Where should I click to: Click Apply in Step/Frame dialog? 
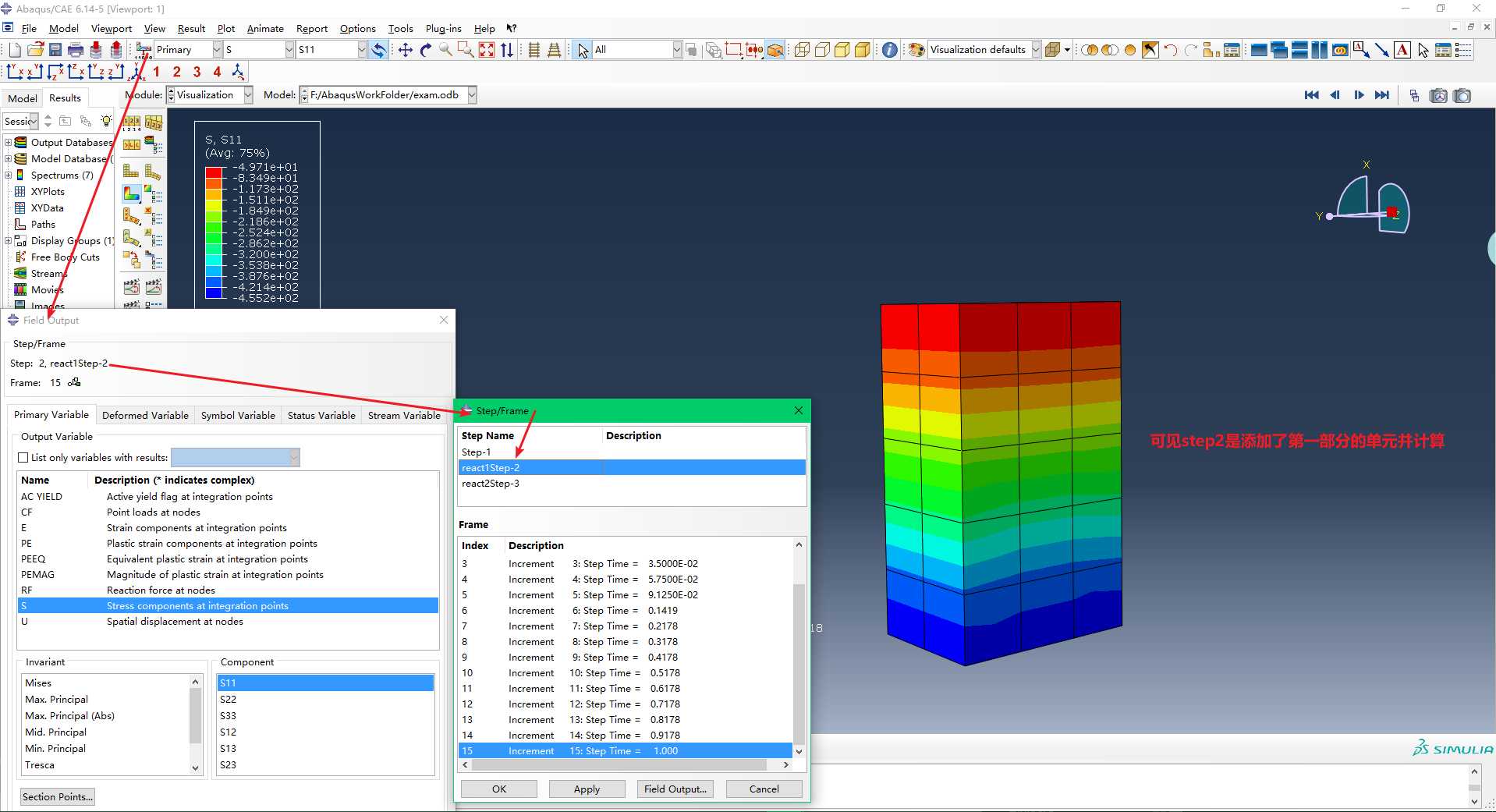(587, 789)
